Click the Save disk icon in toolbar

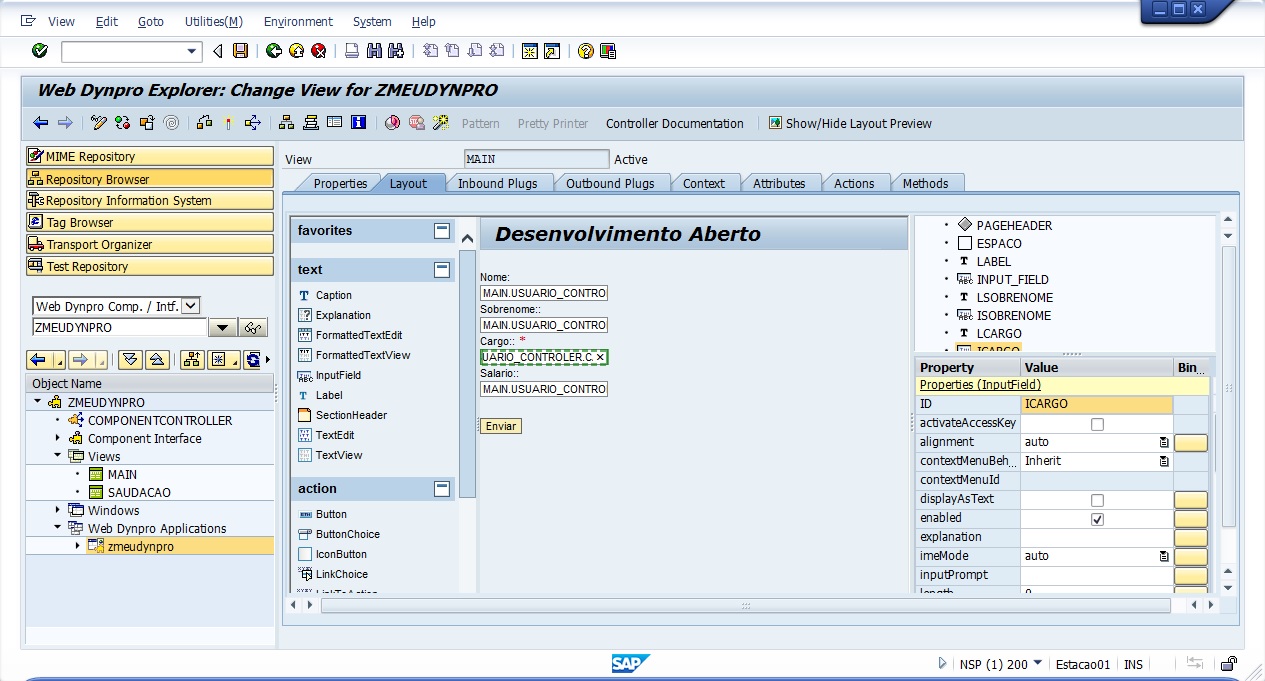click(x=240, y=51)
